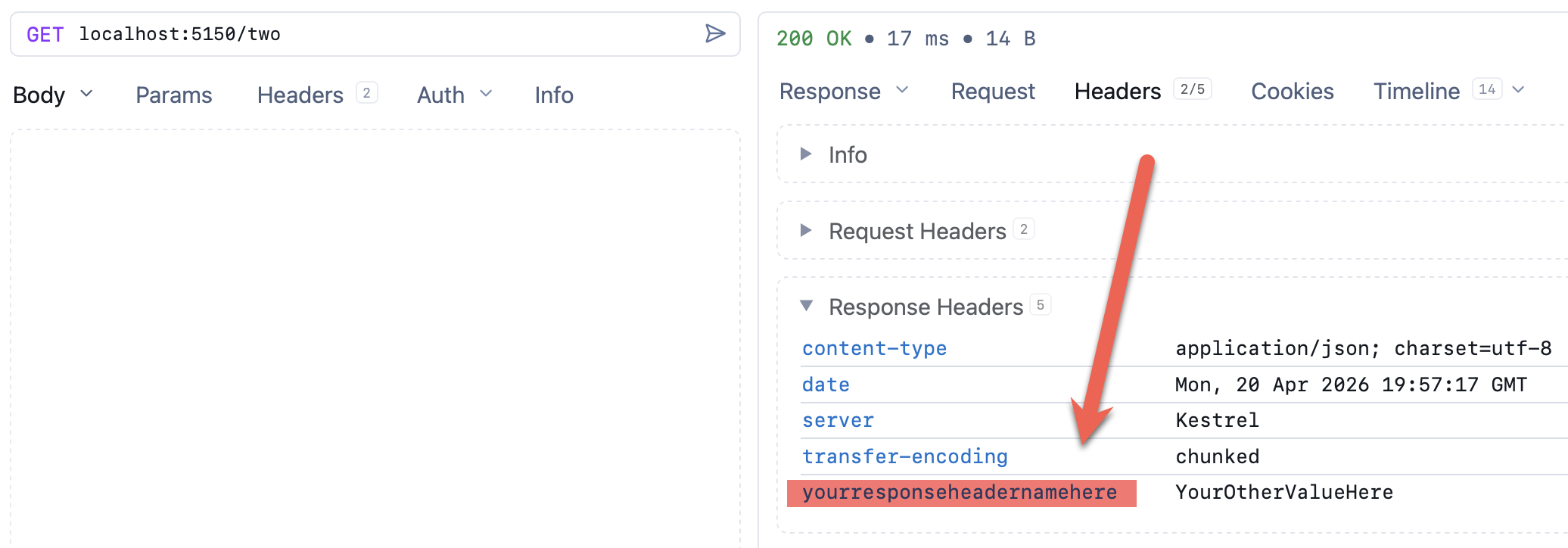Click the chevron next to Timeline
This screenshot has width=1568, height=548.
pos(1518,90)
